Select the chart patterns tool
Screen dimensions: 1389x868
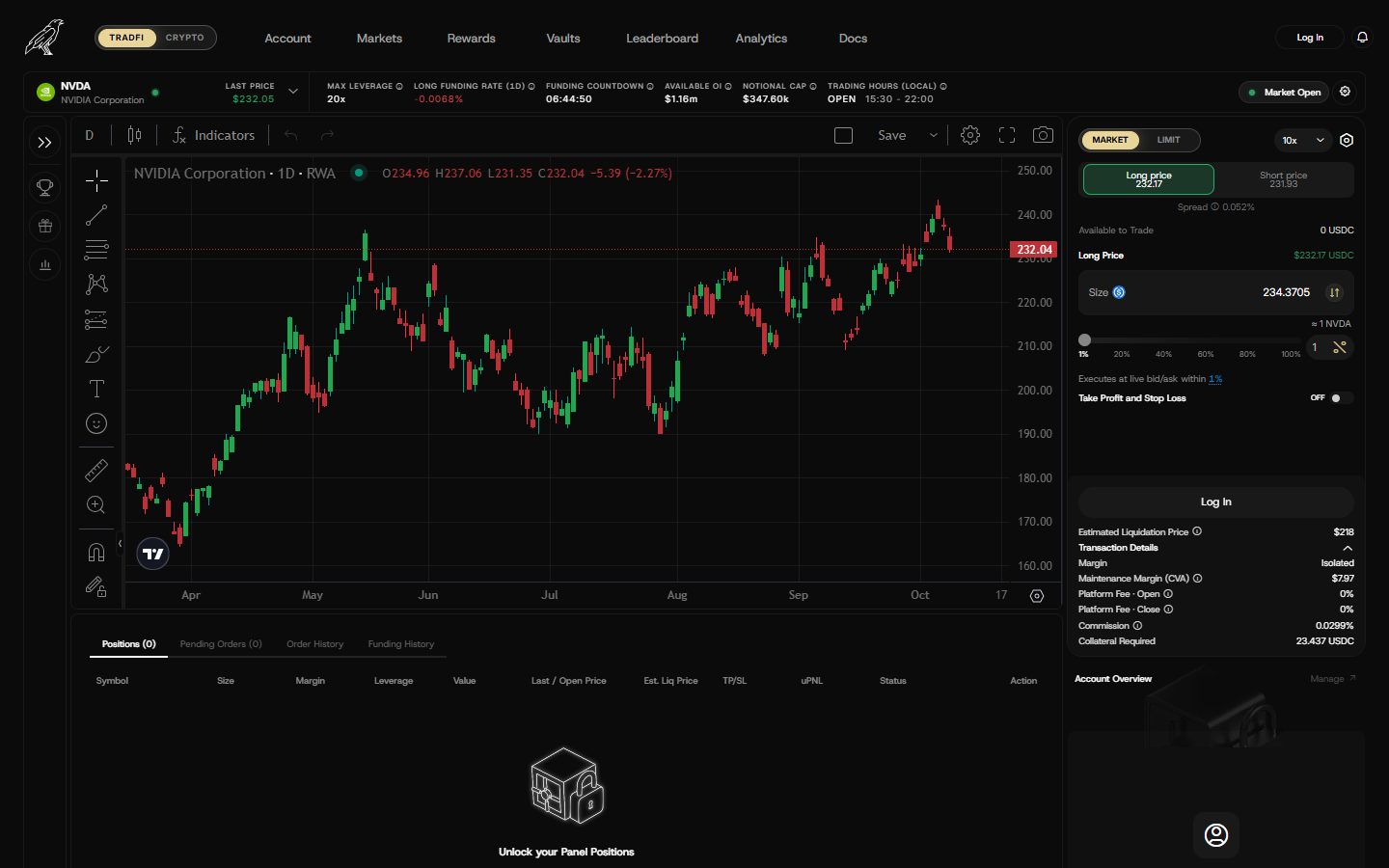(96, 285)
